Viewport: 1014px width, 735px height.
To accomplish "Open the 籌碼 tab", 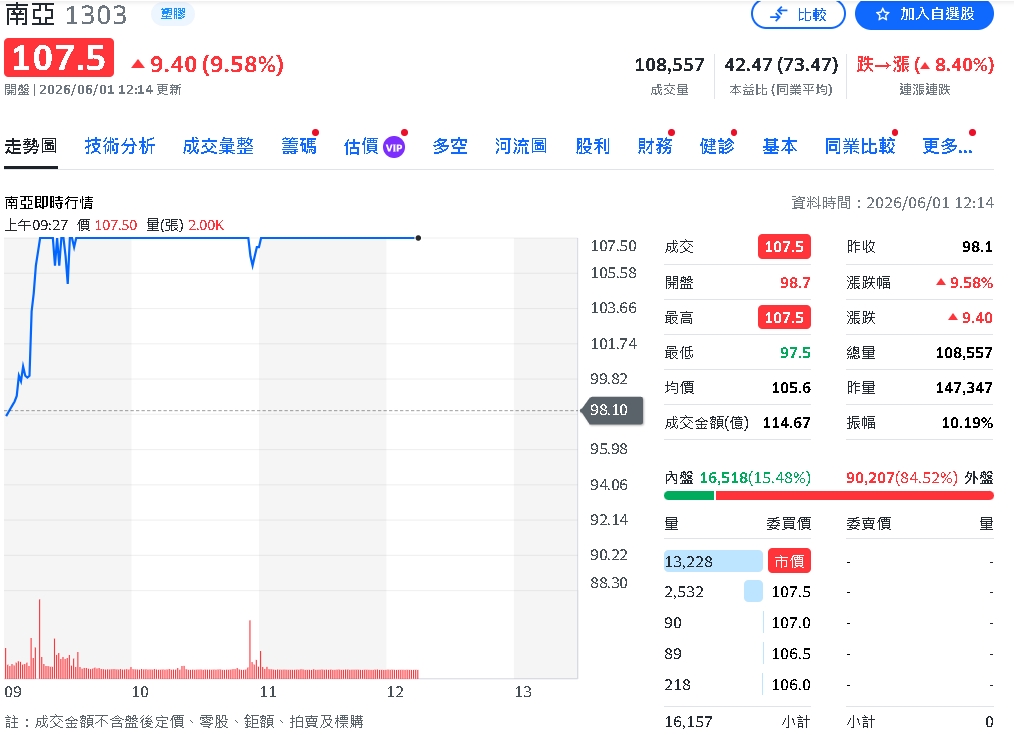I will pyautogui.click(x=299, y=146).
